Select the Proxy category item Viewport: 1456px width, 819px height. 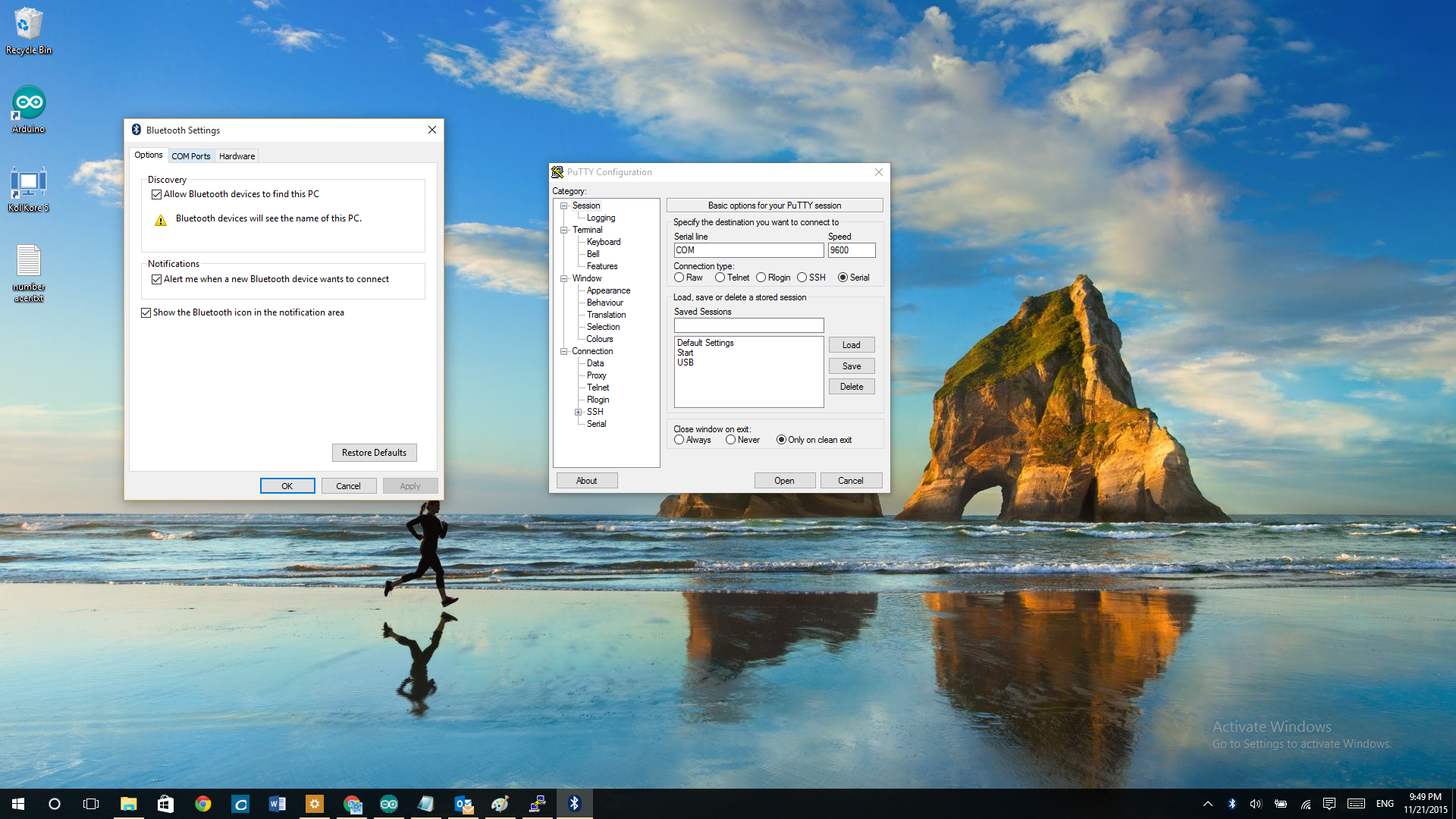(596, 375)
